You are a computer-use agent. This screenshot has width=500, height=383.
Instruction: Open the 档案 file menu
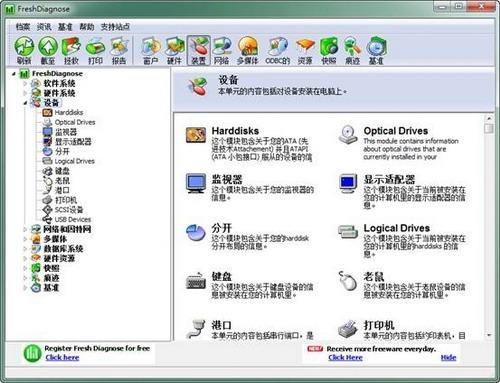(x=23, y=27)
